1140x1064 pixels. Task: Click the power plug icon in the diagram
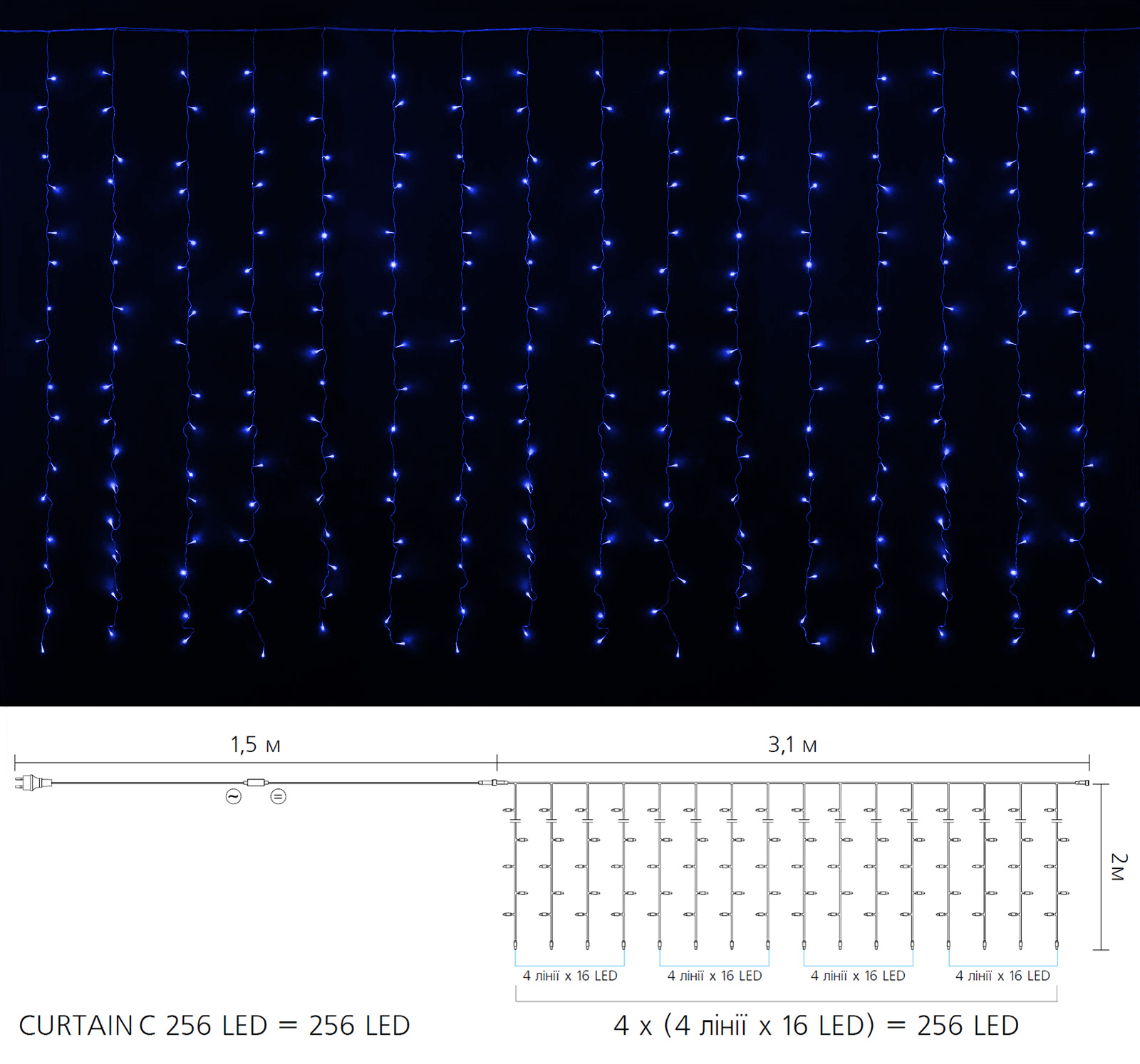[x=33, y=783]
